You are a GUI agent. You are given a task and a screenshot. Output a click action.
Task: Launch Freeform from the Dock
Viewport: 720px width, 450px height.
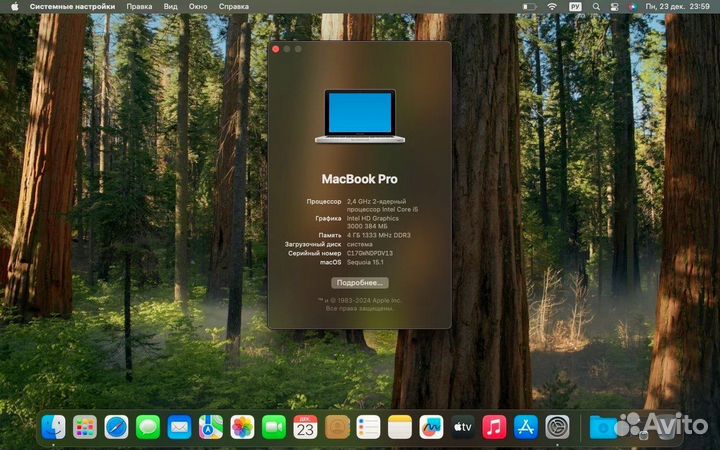(431, 427)
